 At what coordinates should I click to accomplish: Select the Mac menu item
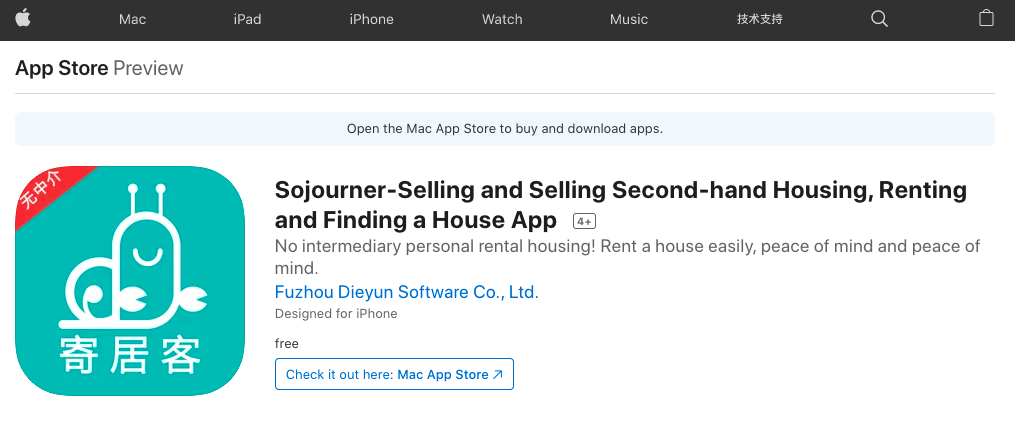point(132,19)
